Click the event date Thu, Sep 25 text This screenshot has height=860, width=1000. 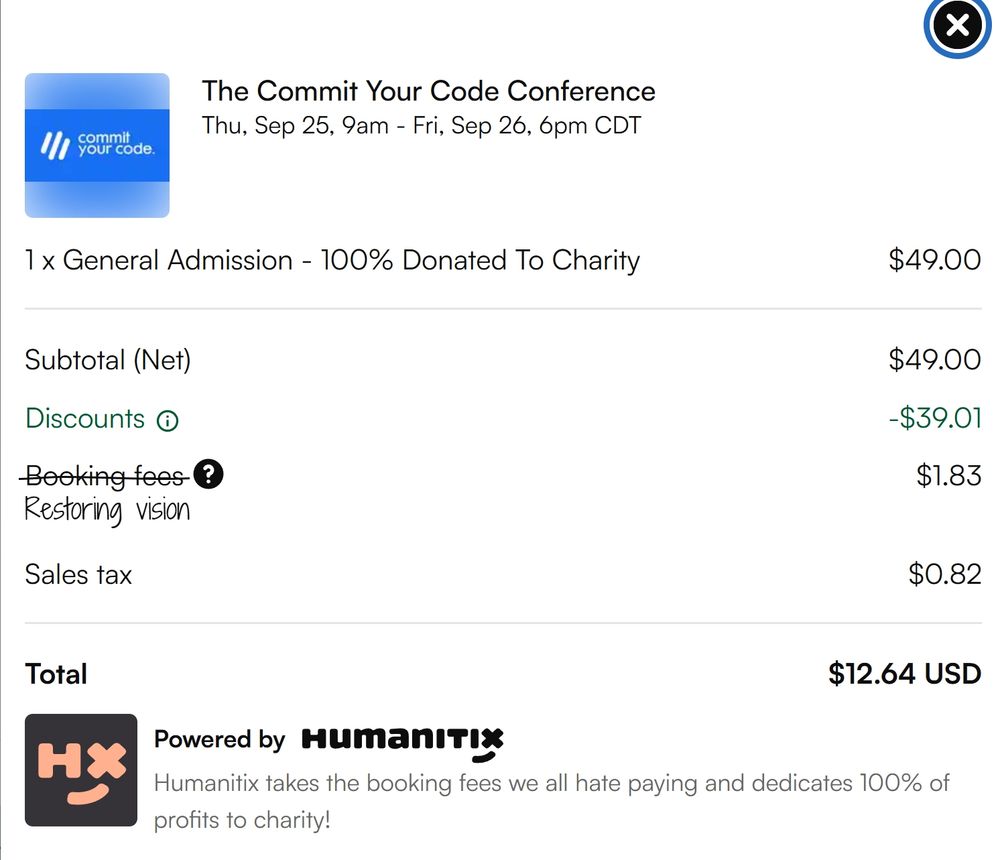420,126
